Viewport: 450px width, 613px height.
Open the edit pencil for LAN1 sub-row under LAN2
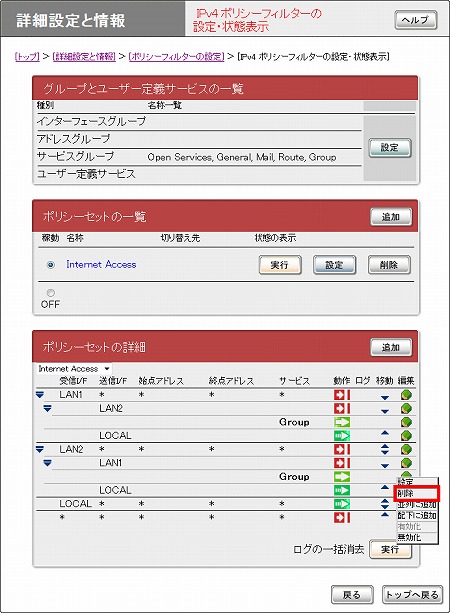[407, 463]
